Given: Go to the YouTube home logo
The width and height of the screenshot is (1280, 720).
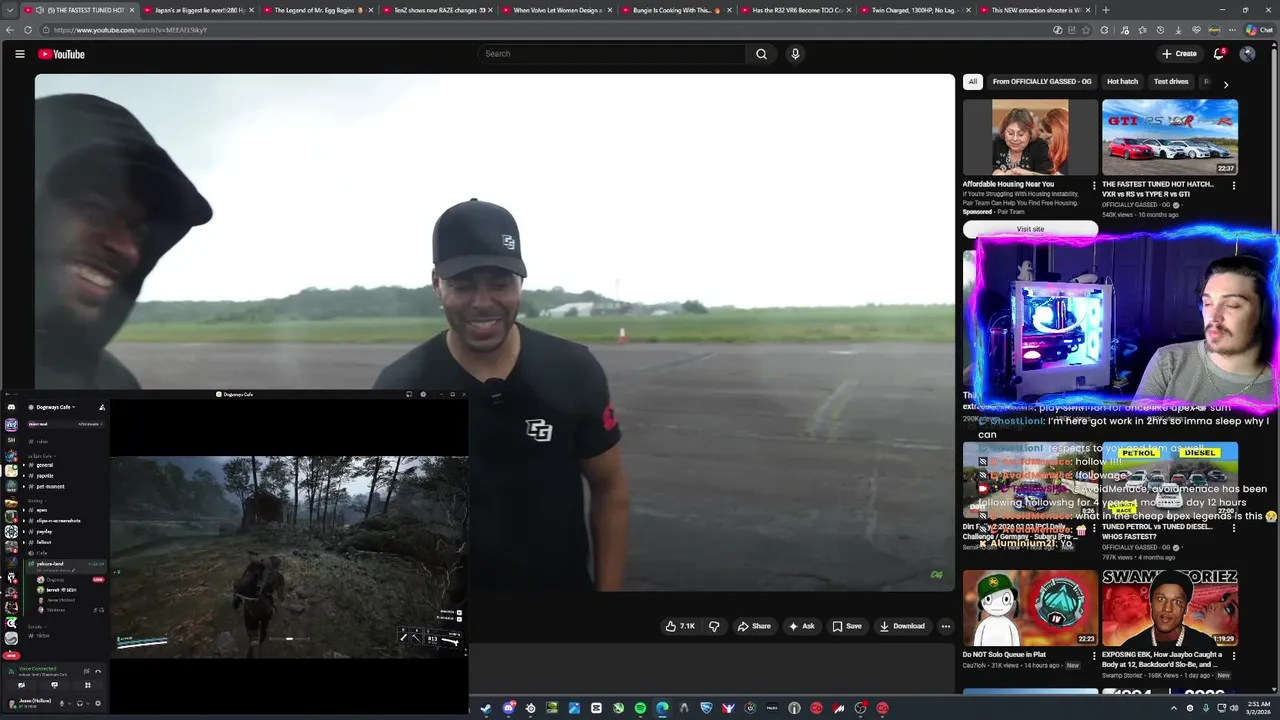Looking at the screenshot, I should (x=61, y=54).
